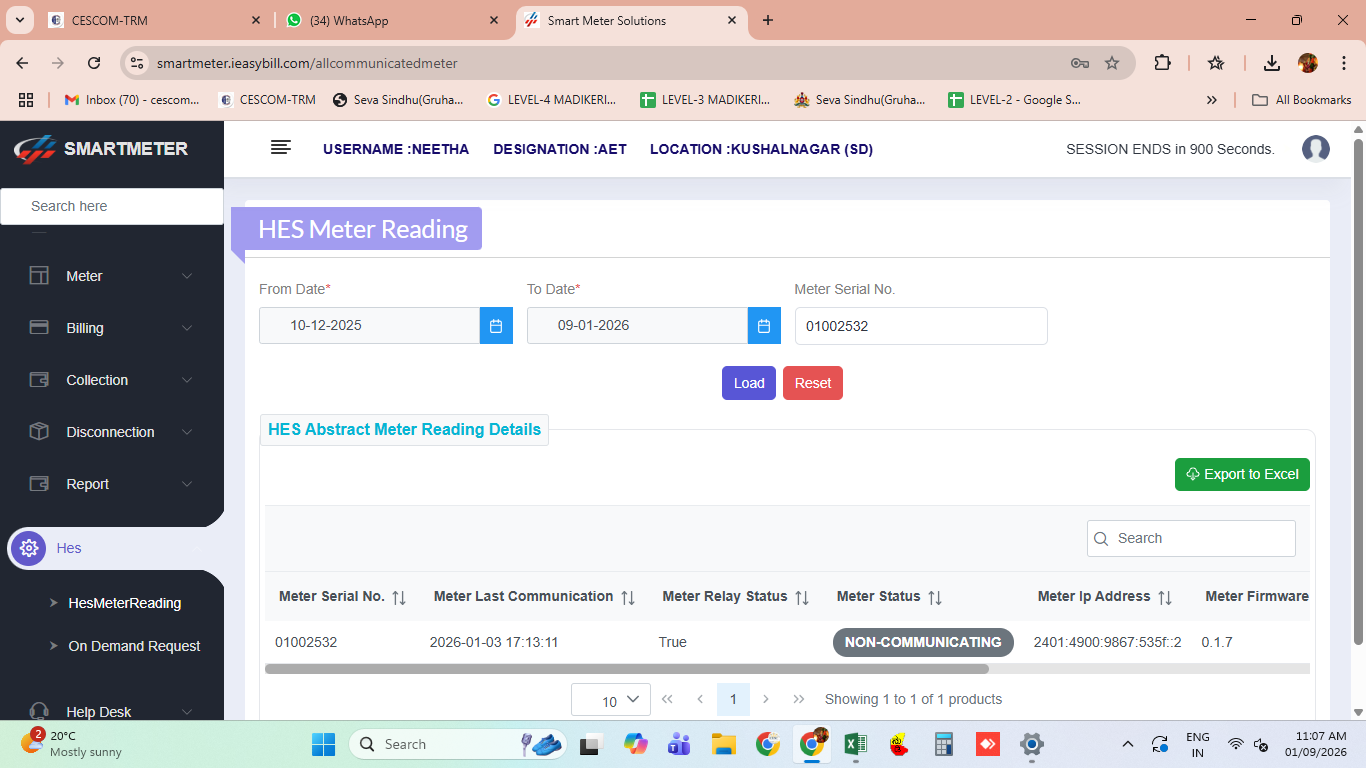Open the Chrome tab search dropdown

tap(19, 20)
